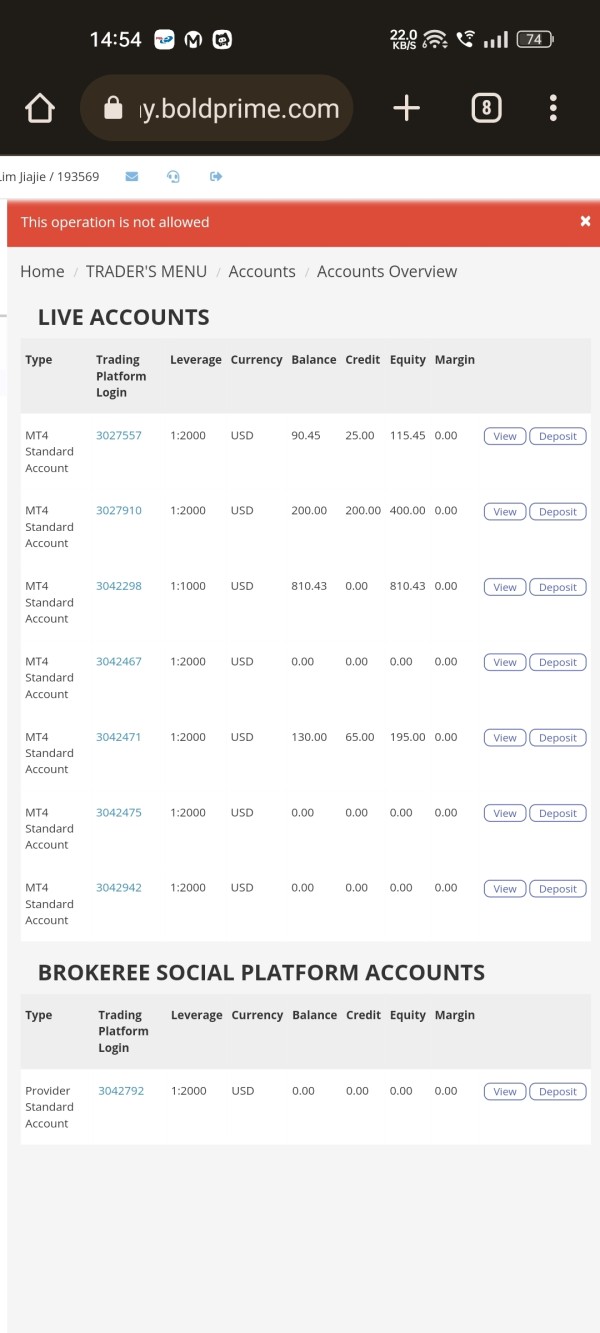The image size is (600, 1333).
Task: Open a new browser tab
Action: click(406, 108)
